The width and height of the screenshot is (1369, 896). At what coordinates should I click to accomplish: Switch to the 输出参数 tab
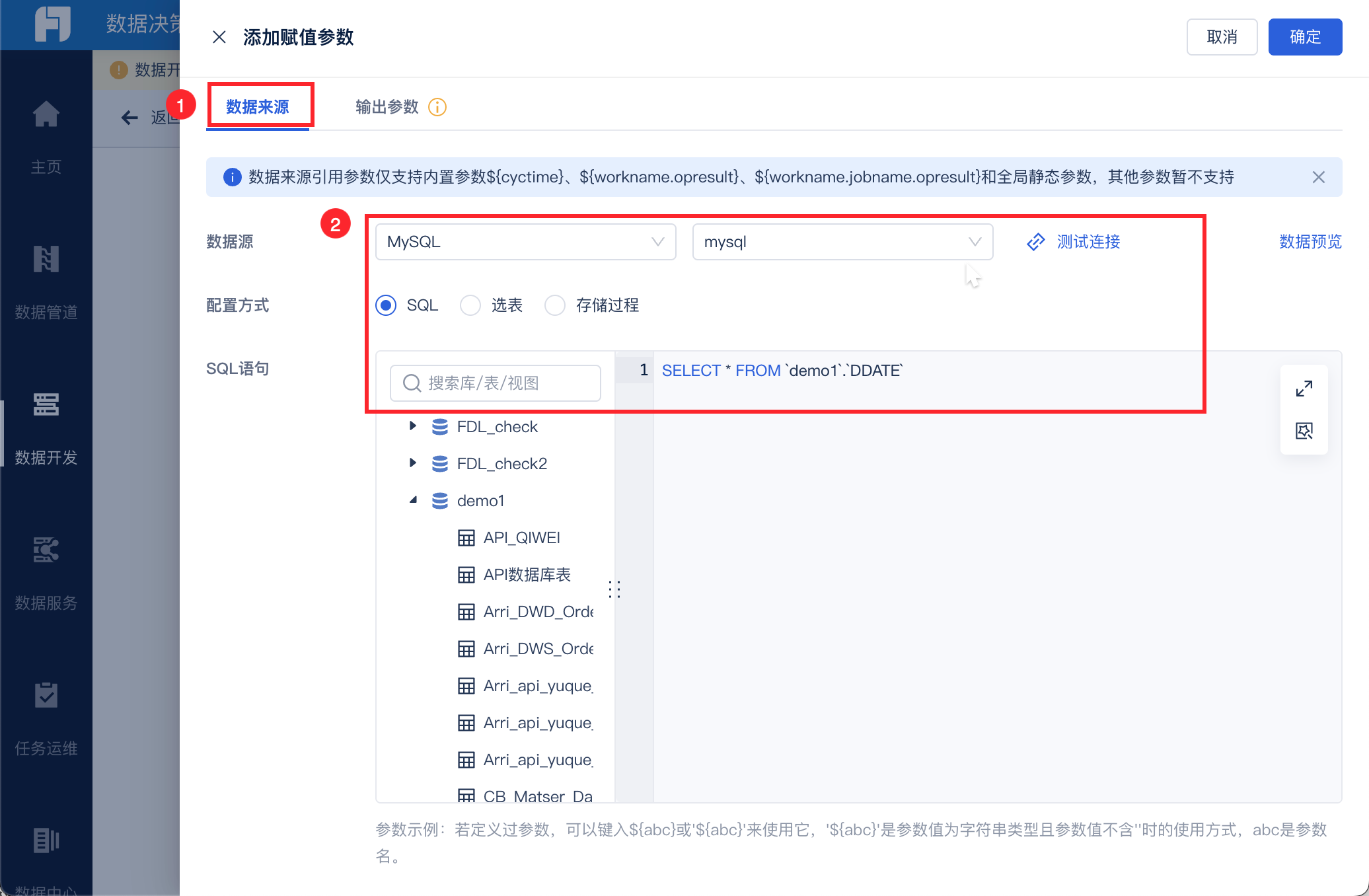[x=387, y=107]
